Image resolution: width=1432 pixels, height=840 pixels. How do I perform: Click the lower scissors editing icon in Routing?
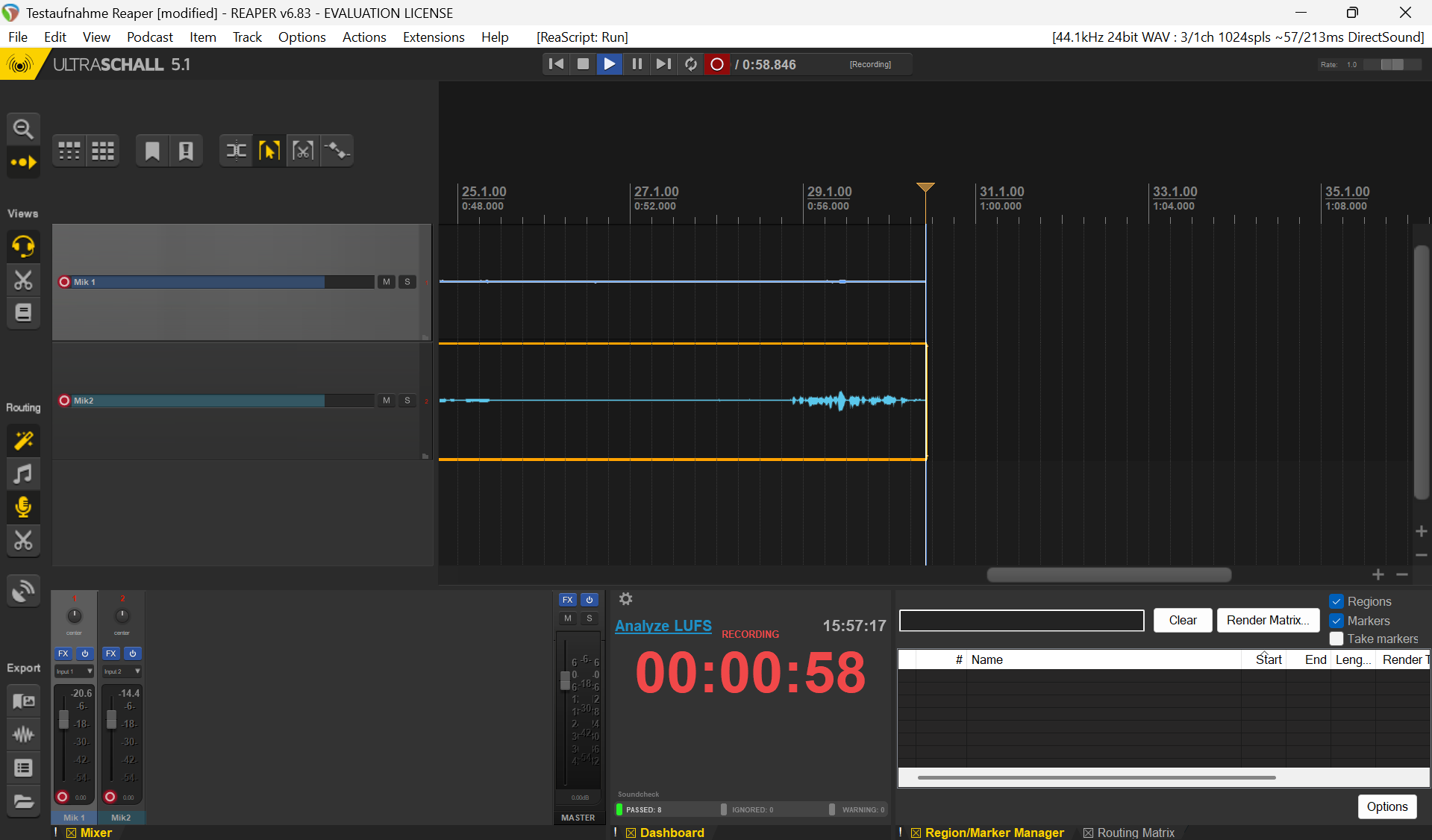point(23,540)
